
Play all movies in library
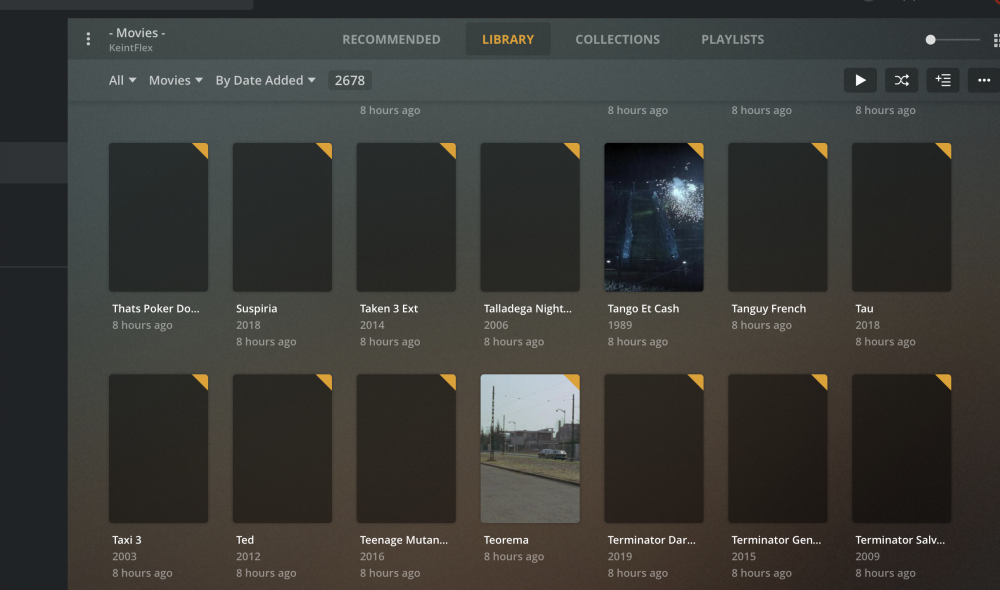pos(860,80)
